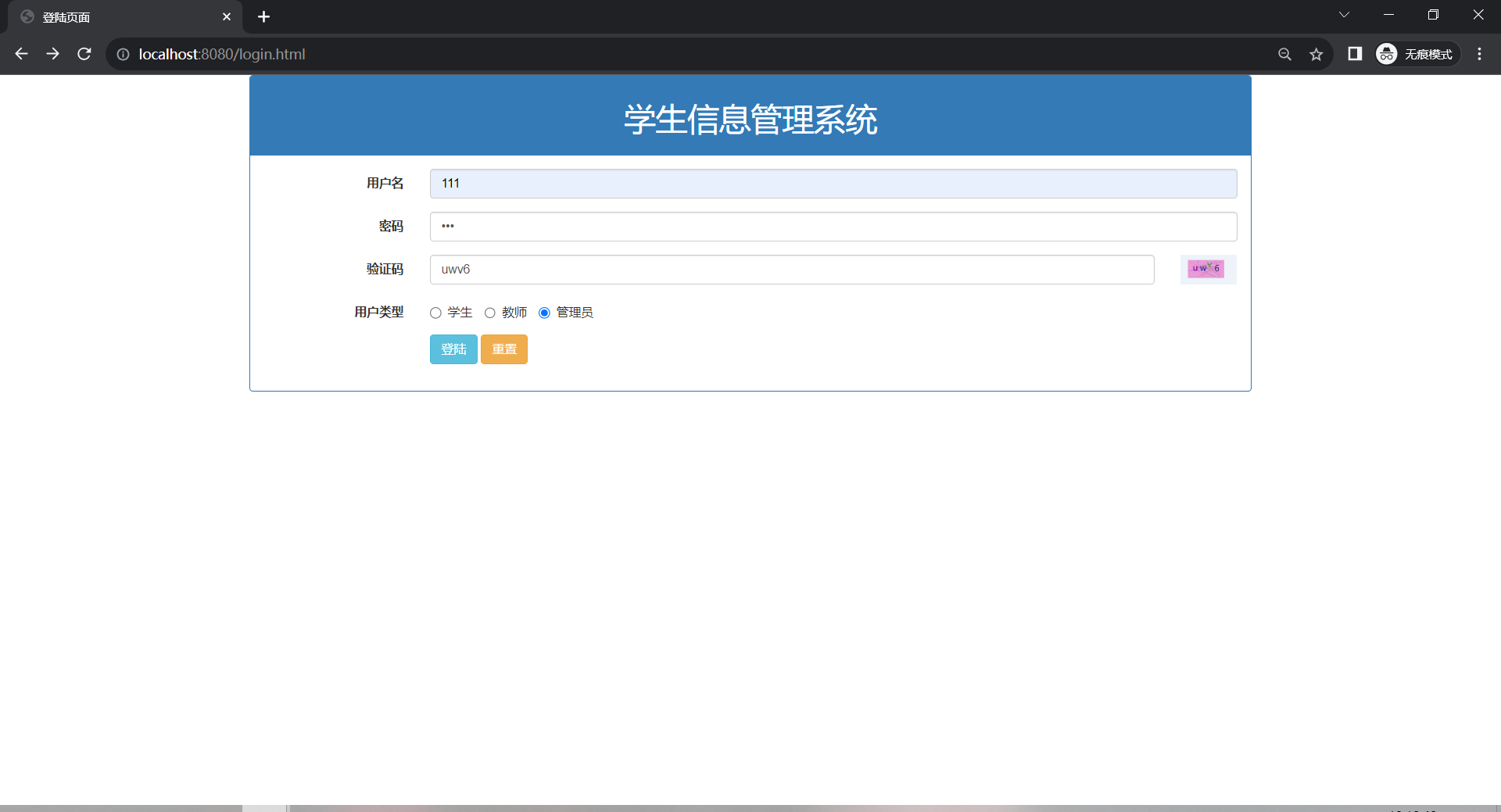This screenshot has width=1501, height=812.
Task: Open Chrome's three-dot menu
Action: 1479,54
